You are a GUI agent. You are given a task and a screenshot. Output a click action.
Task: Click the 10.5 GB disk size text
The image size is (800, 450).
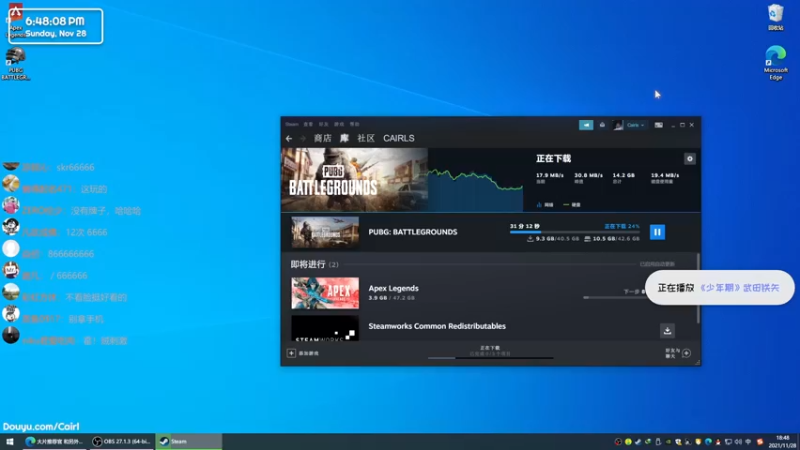coord(605,238)
